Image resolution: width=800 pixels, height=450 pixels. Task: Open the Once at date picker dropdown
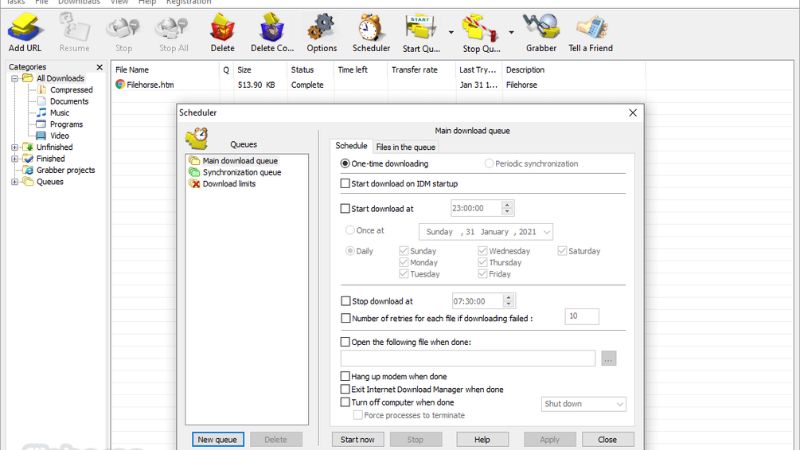tap(546, 232)
